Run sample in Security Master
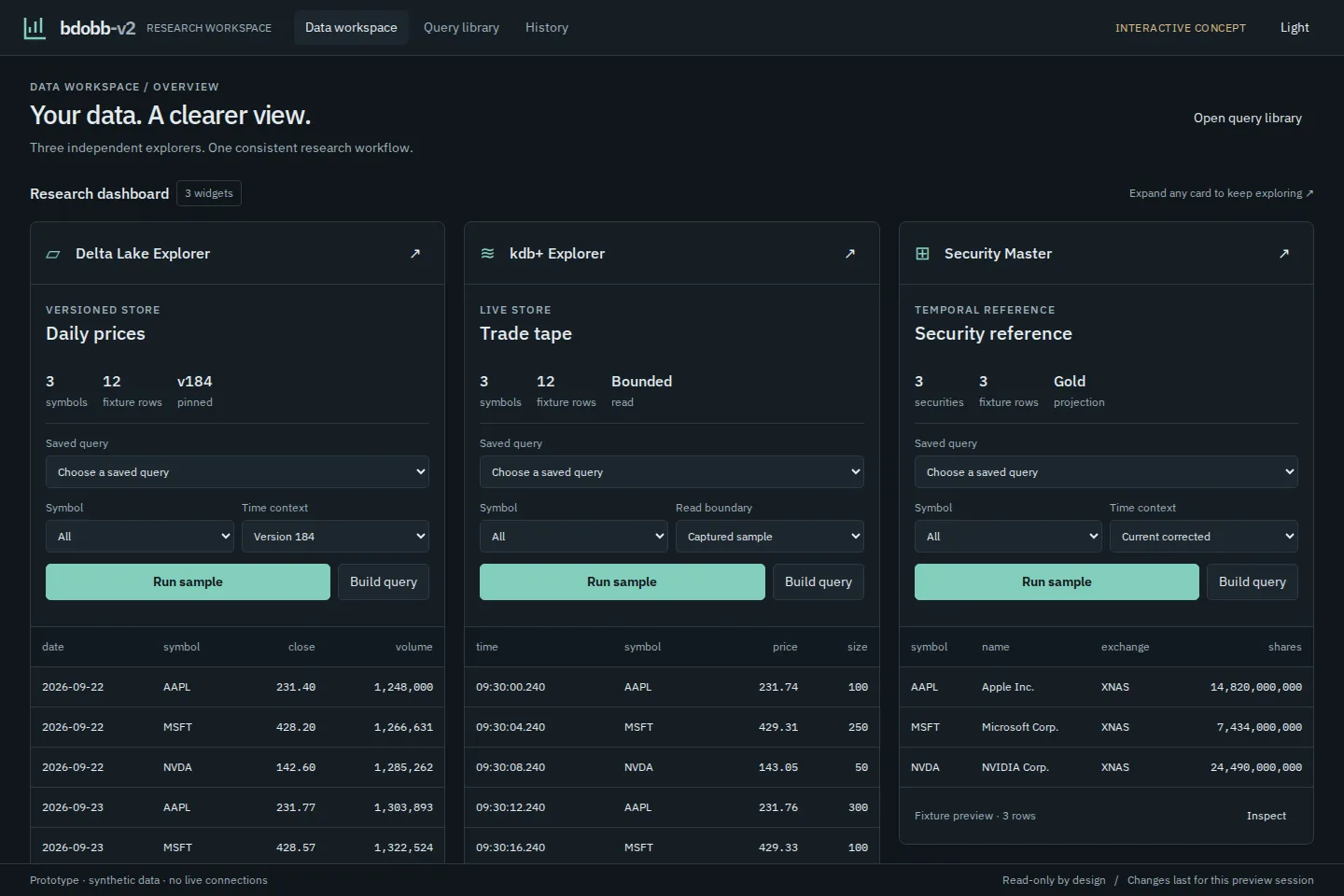The image size is (1344, 896). 1057,581
